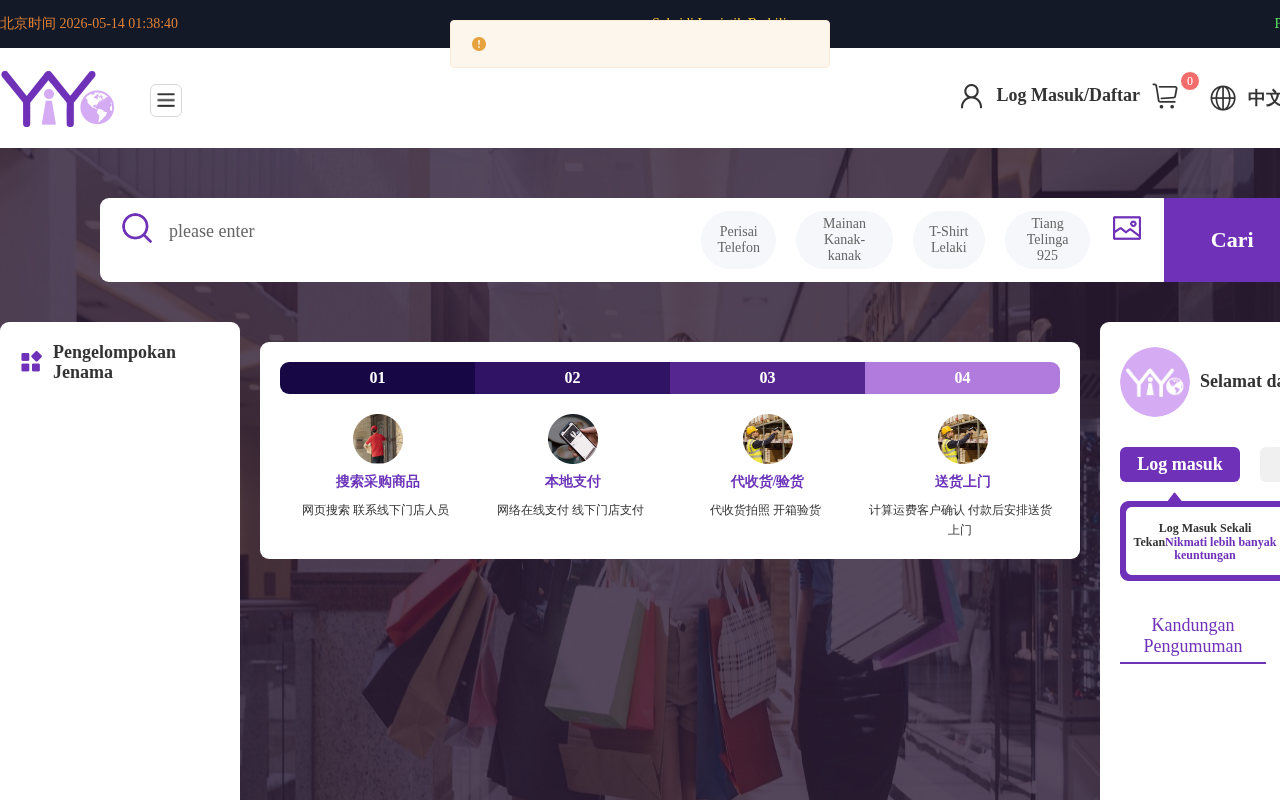Click the user account icon
Viewport: 1280px width, 800px height.
pos(971,96)
